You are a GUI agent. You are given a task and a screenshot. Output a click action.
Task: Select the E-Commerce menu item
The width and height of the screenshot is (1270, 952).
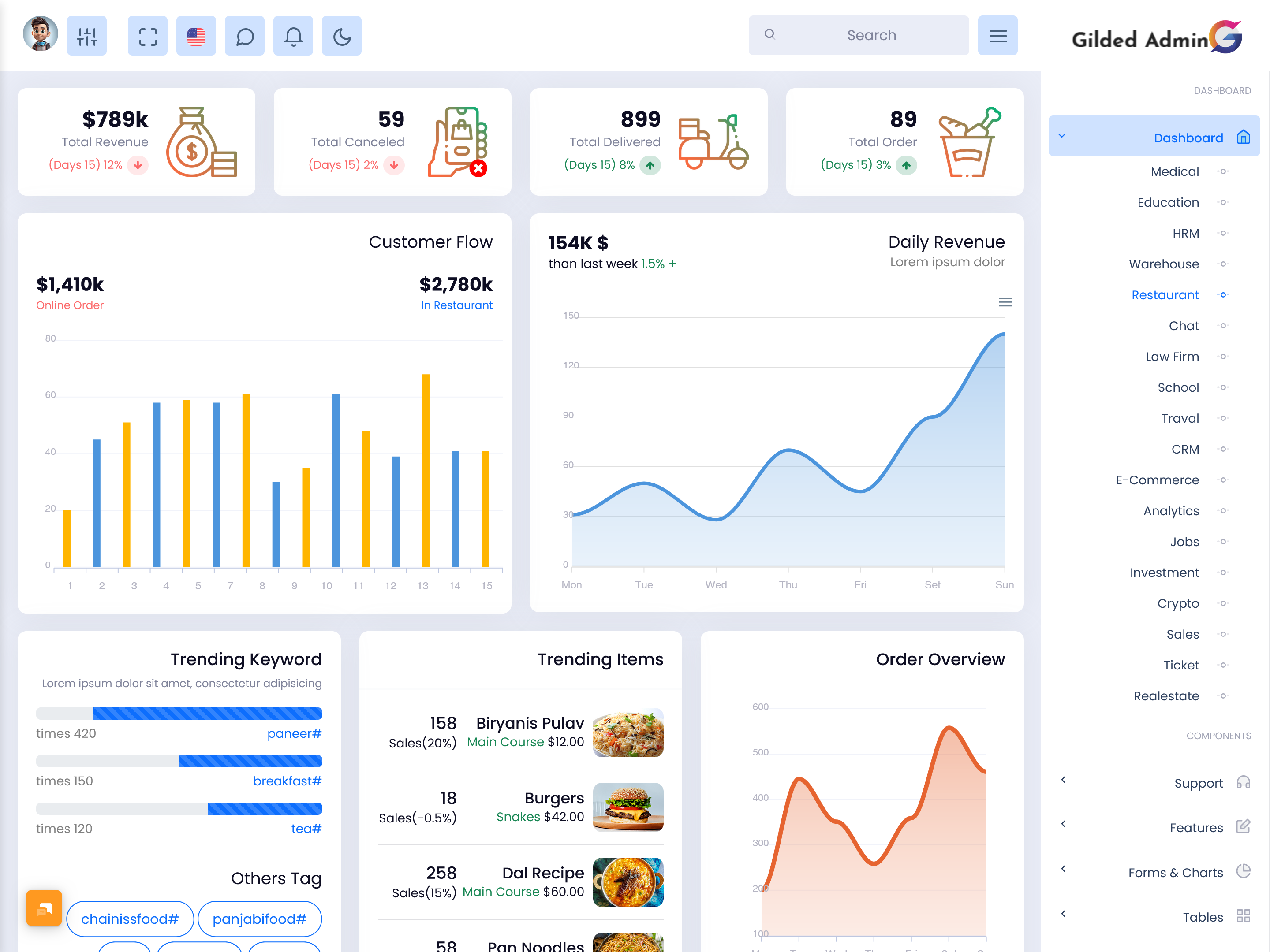coord(1158,480)
